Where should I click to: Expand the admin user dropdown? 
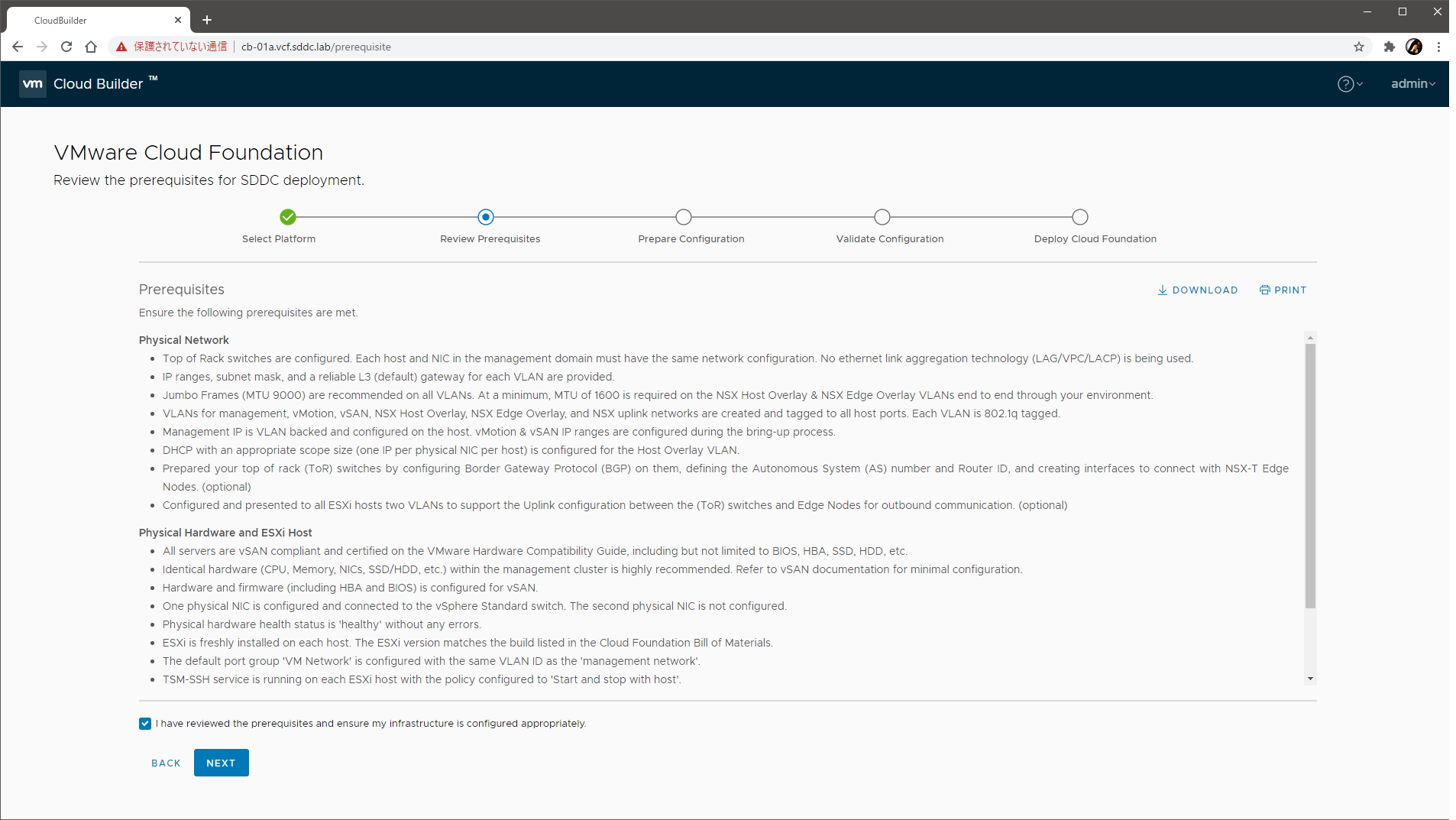tap(1412, 84)
